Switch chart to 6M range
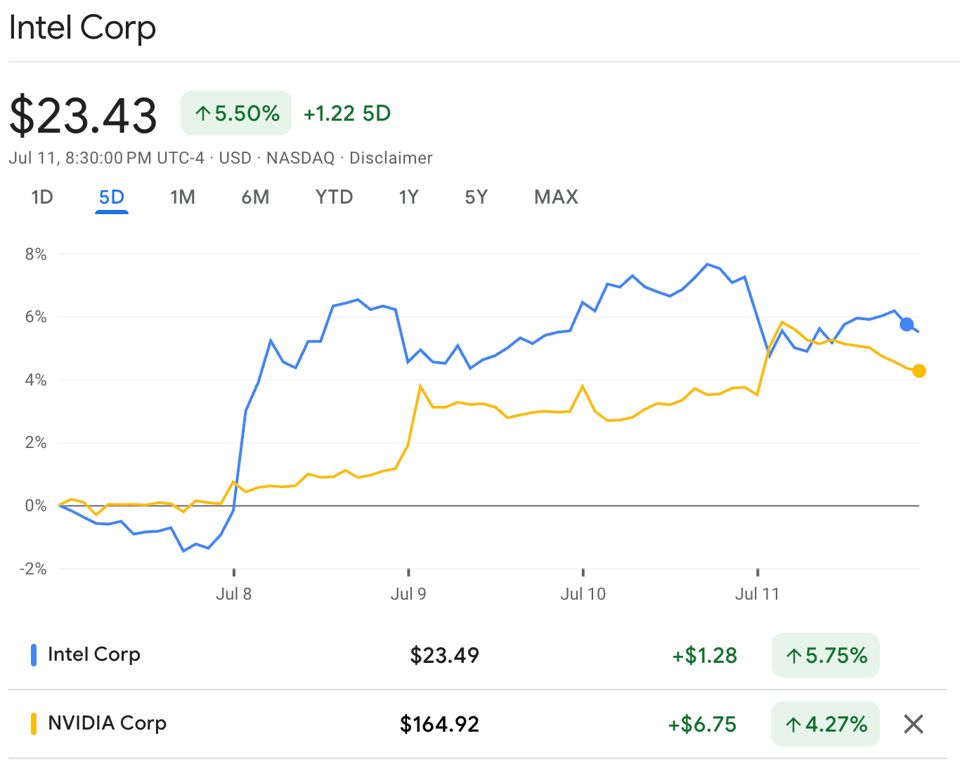This screenshot has width=960, height=771. [x=255, y=197]
